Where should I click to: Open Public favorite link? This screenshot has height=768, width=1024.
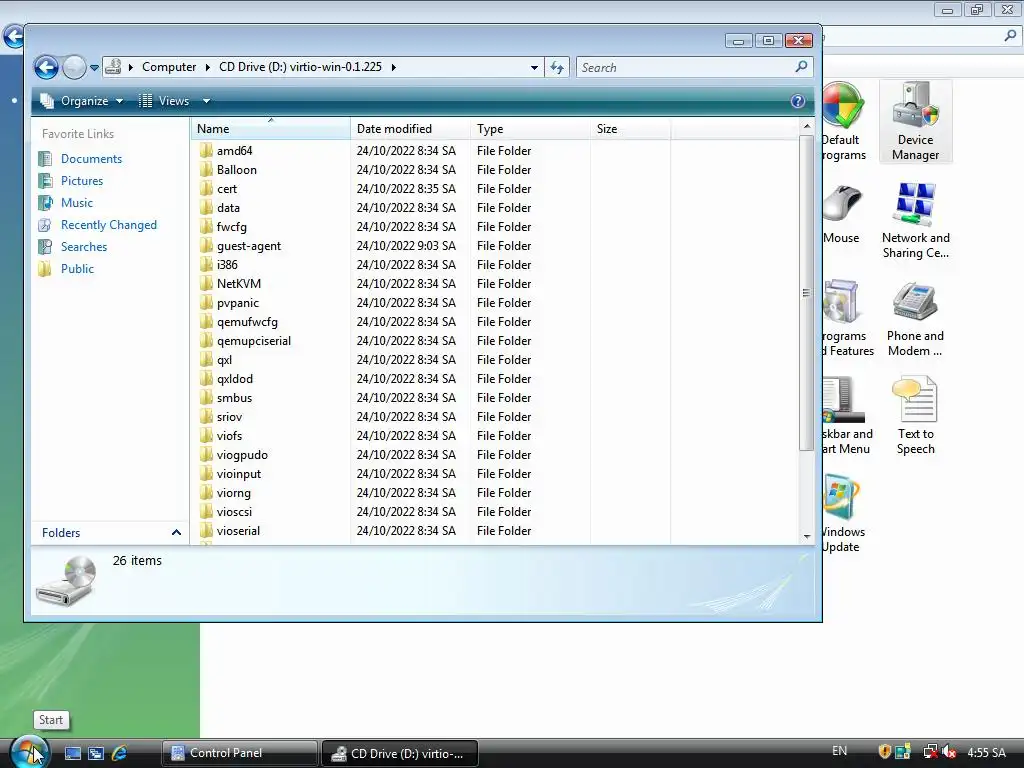[x=77, y=268]
